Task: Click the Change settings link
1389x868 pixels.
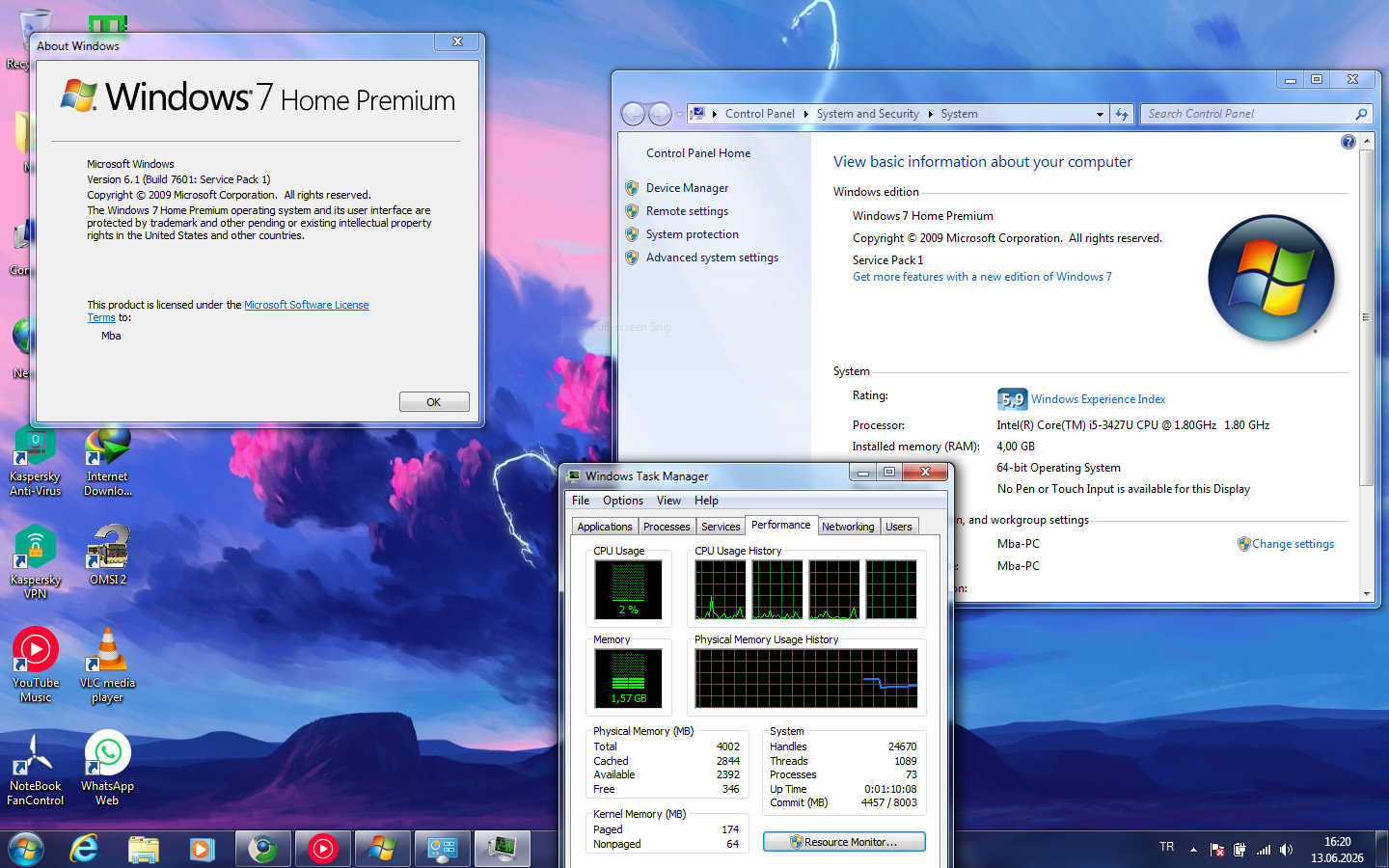Action: tap(1293, 544)
